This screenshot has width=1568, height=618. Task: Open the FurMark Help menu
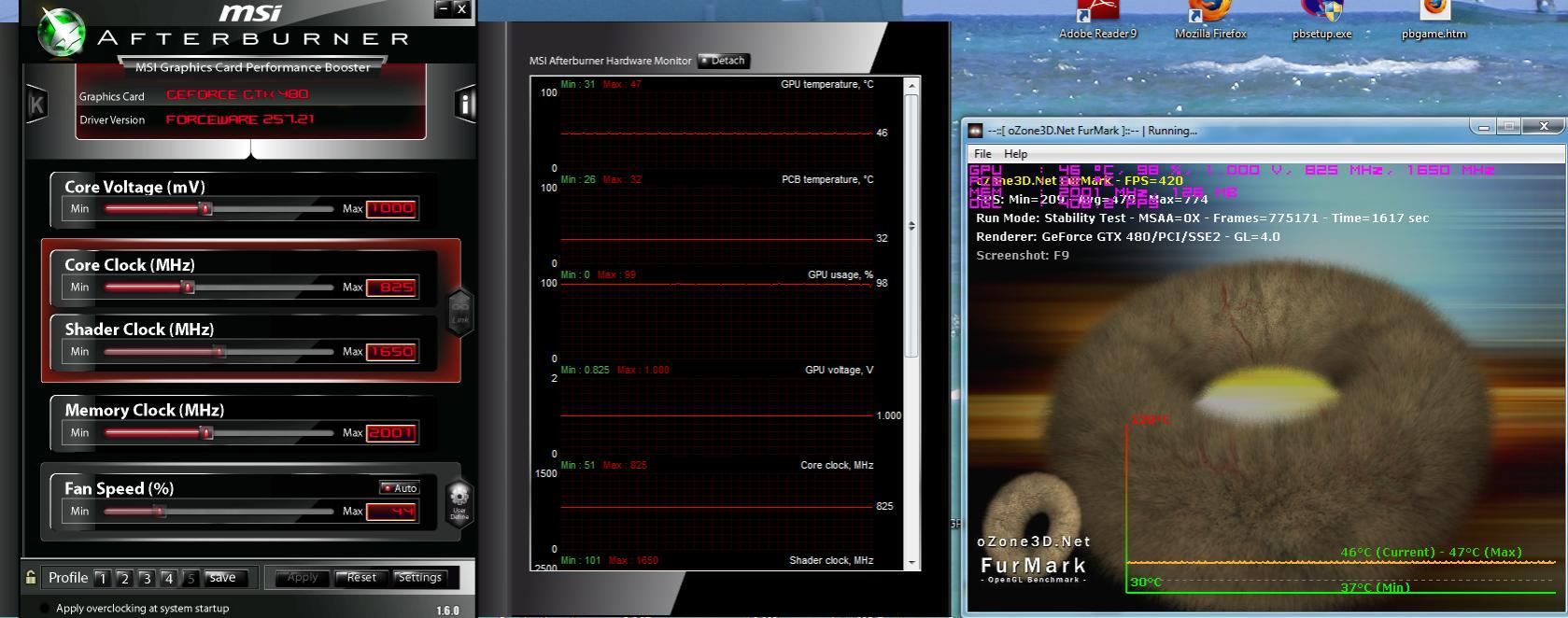point(1015,154)
